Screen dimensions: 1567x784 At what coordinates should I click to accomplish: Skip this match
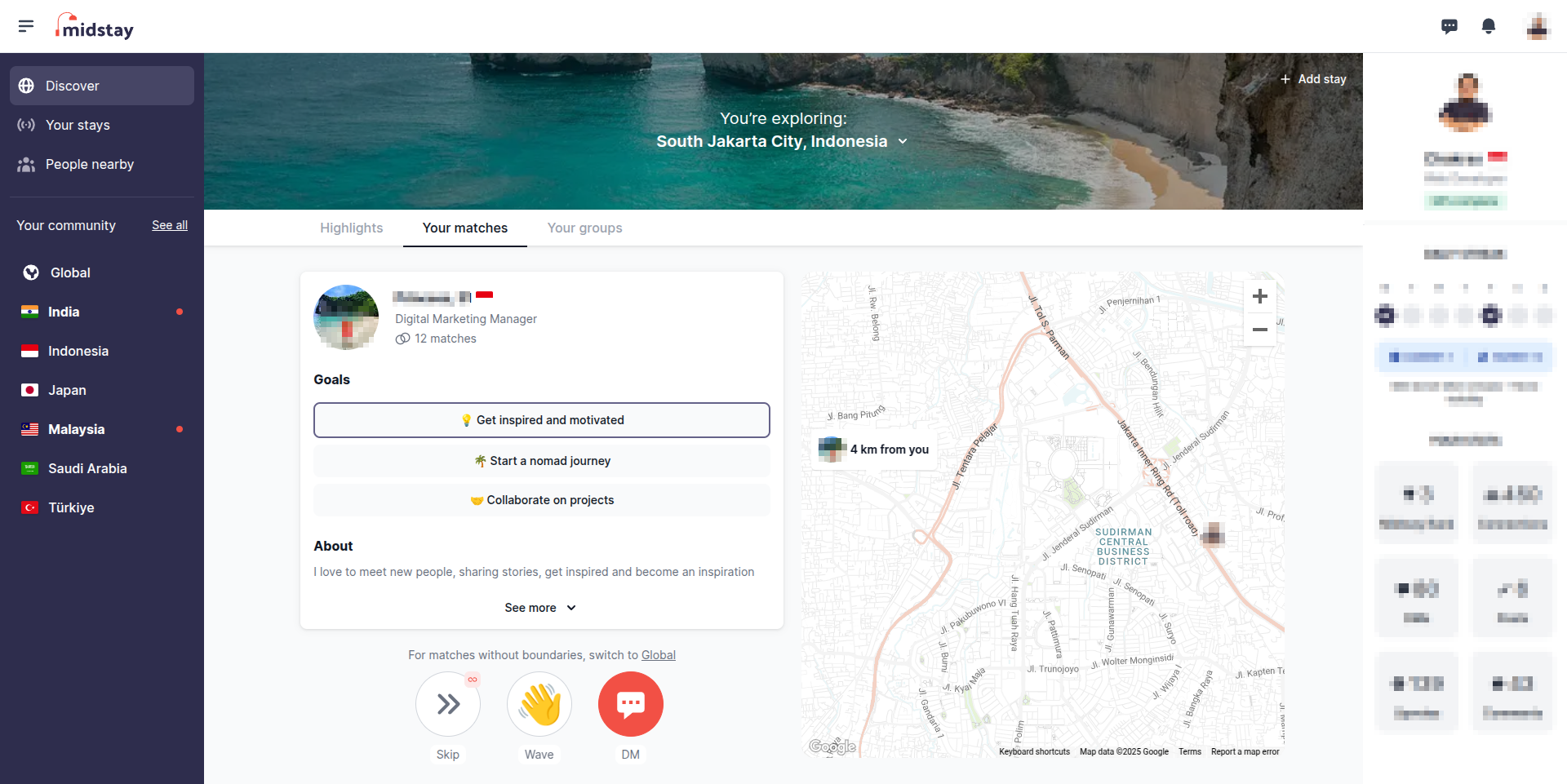tap(448, 704)
